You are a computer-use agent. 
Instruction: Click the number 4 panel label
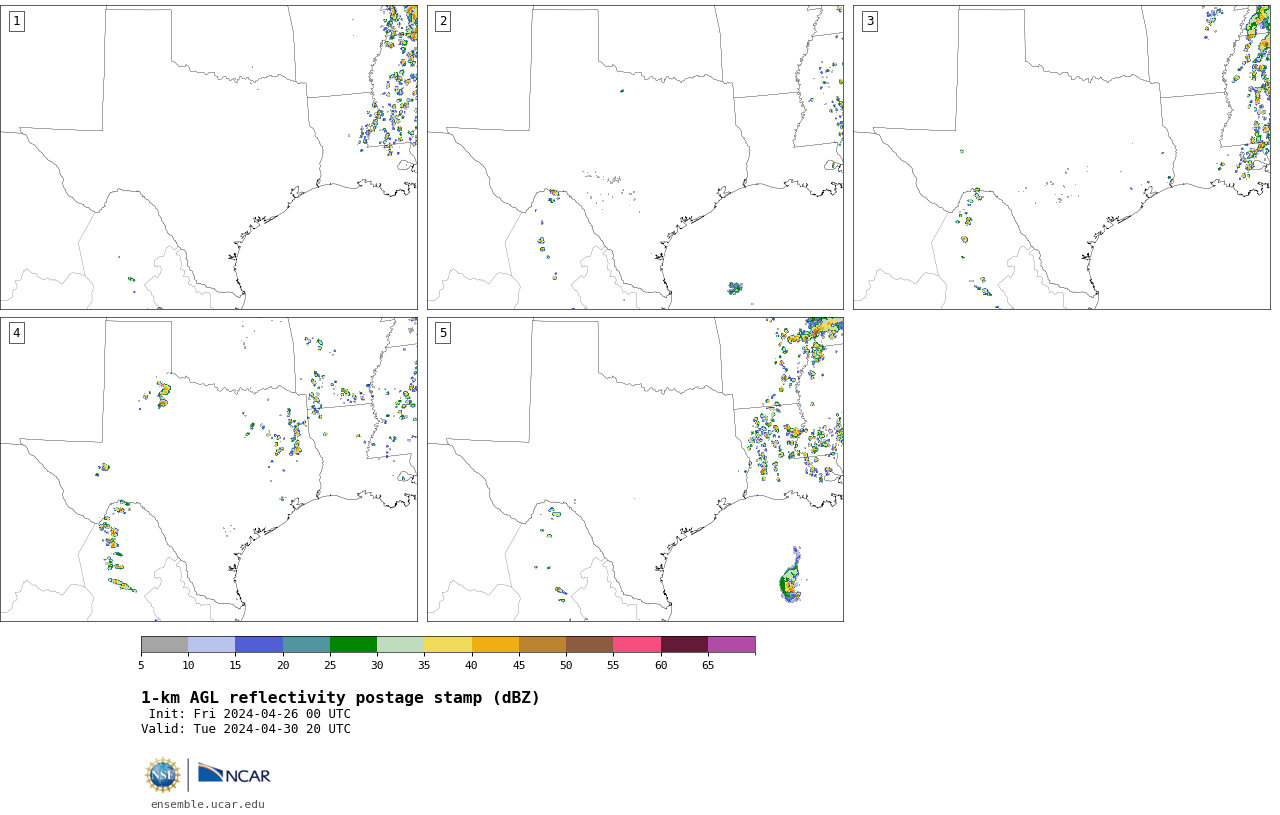(17, 333)
